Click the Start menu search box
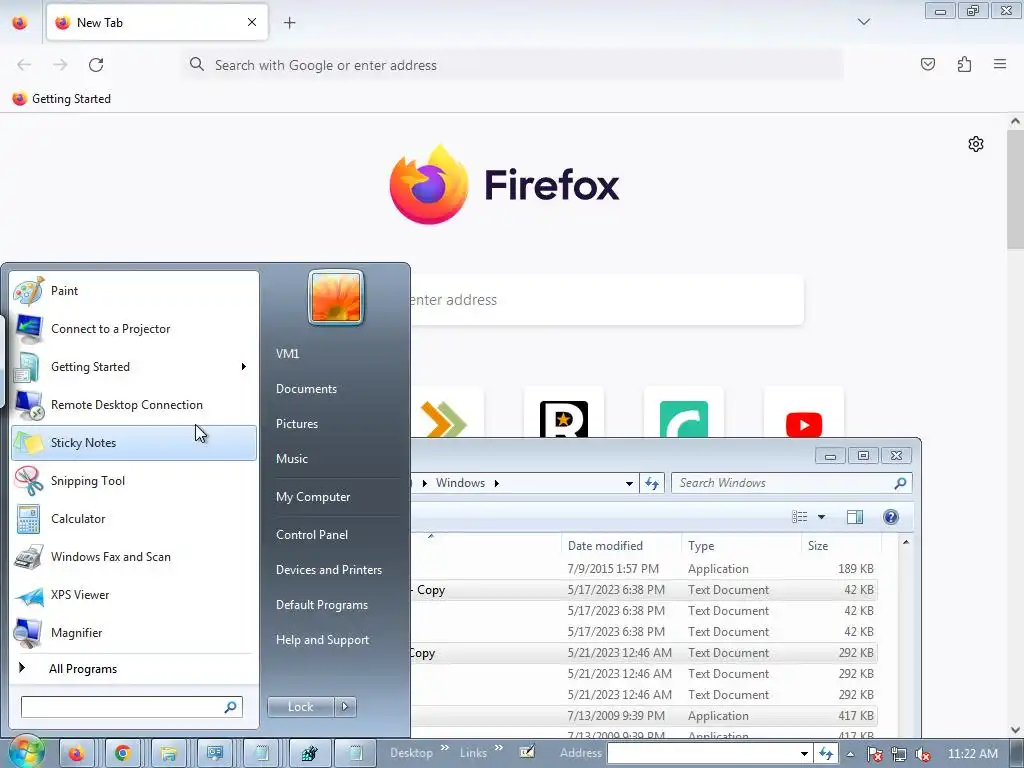The height and width of the screenshot is (768, 1024). click(132, 707)
